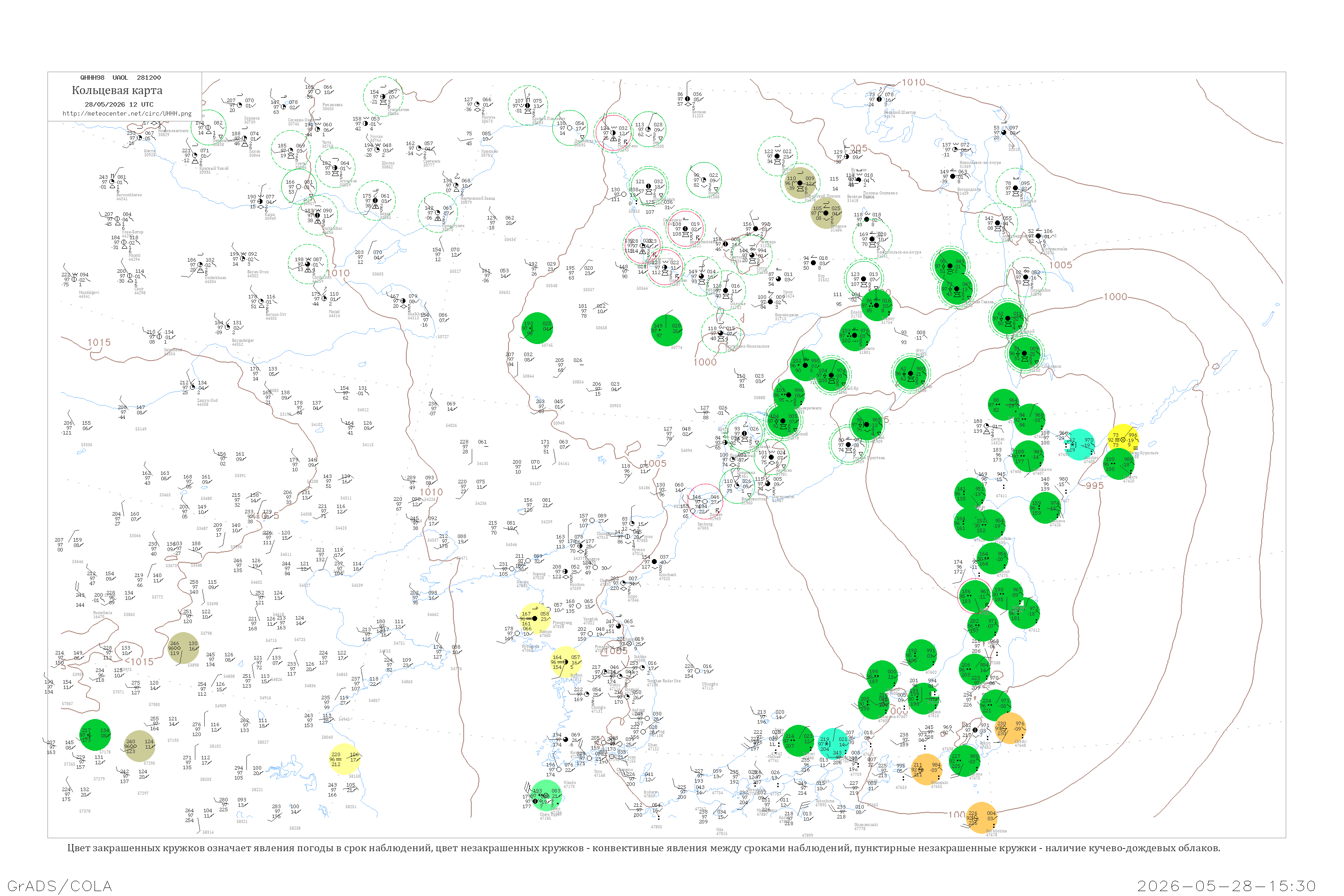Click the pale yellow station circle at Pyongyang
Screen dimensions: 1344x896
tap(534, 618)
